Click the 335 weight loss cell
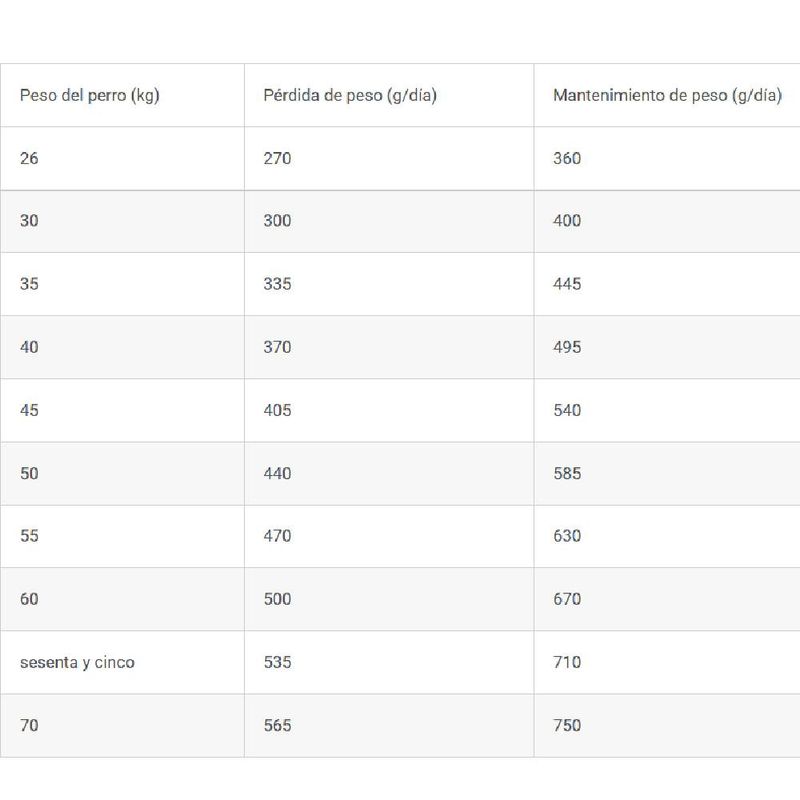This screenshot has height=800, width=800. [x=277, y=284]
